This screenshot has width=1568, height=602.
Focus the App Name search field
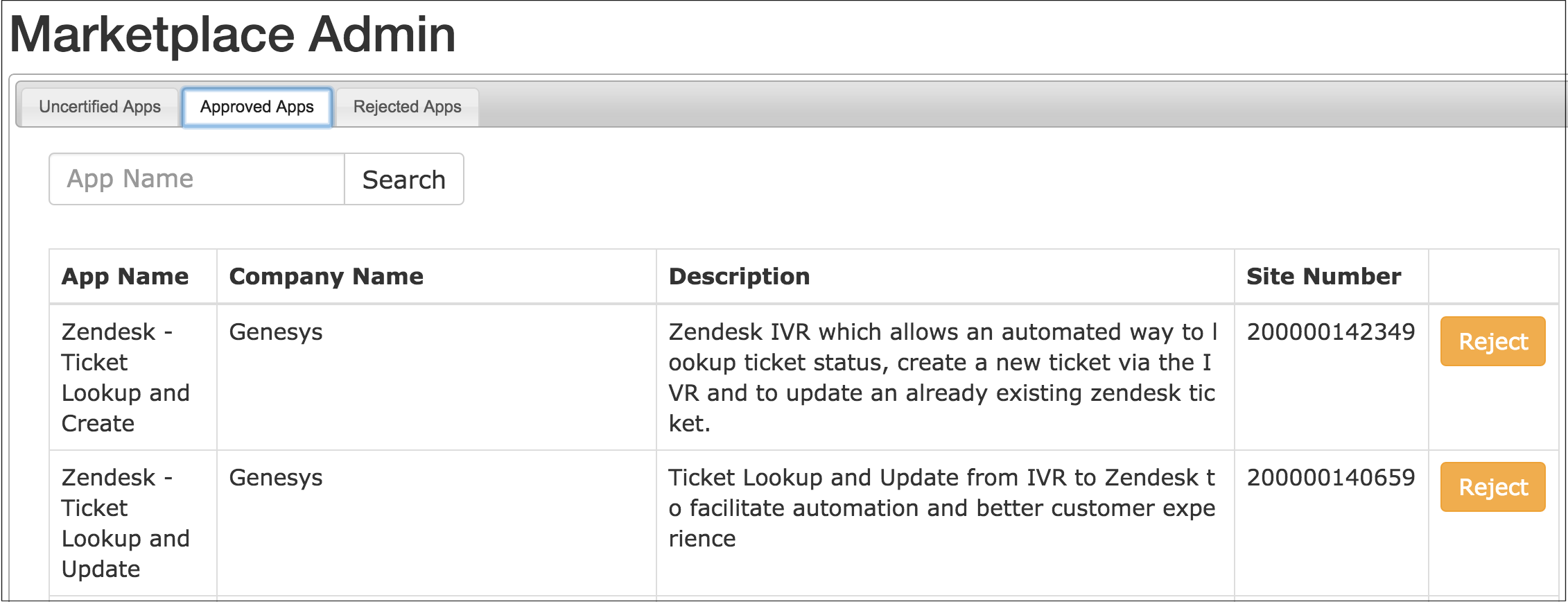tap(197, 179)
